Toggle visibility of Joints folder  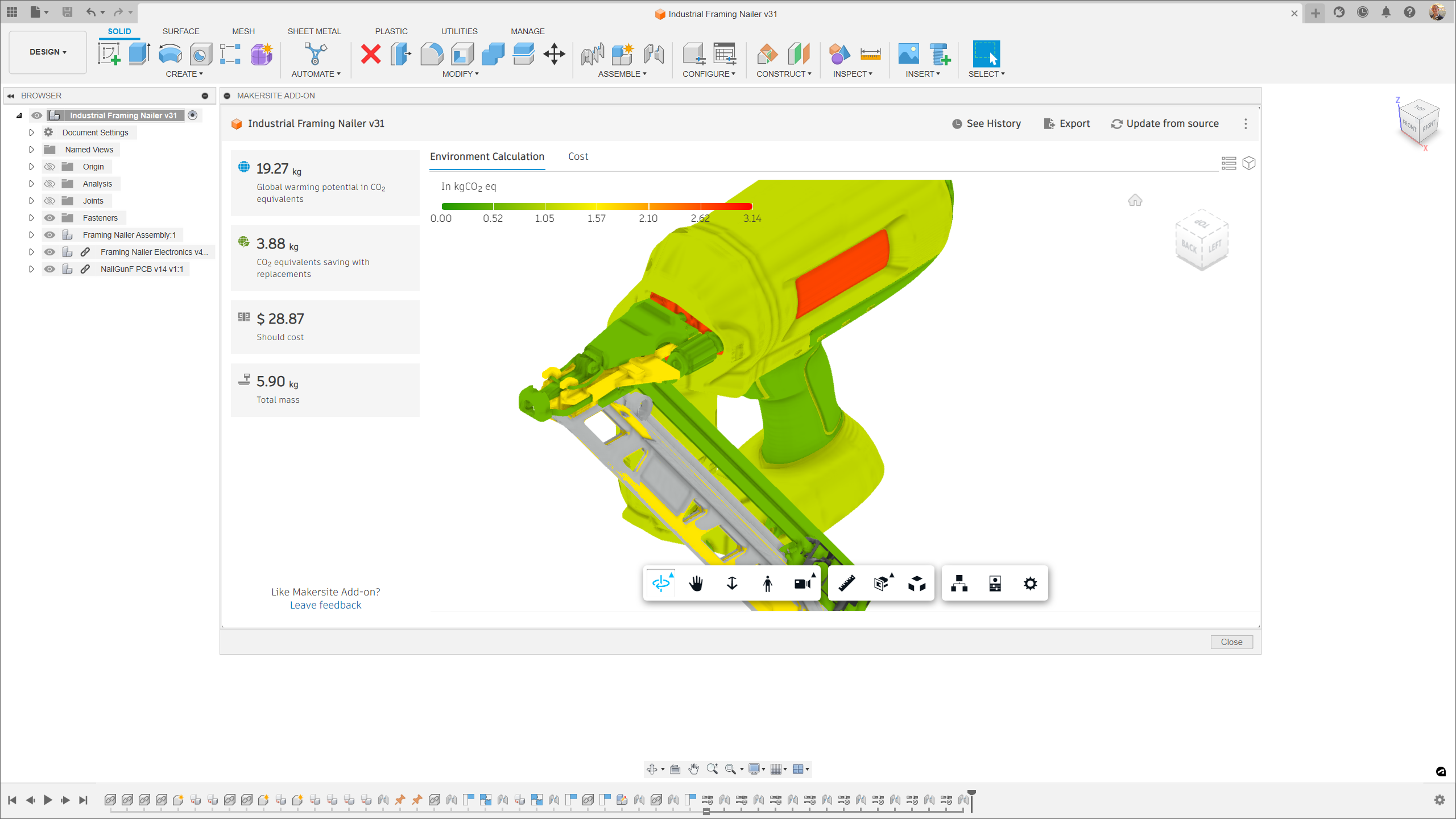click(49, 200)
